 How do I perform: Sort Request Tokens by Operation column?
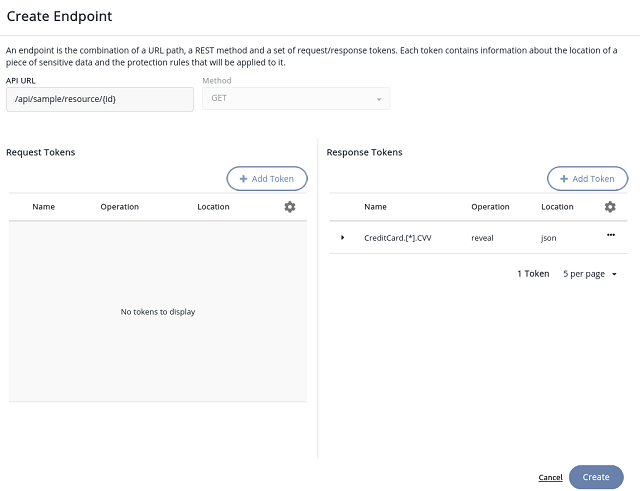pyautogui.click(x=119, y=207)
